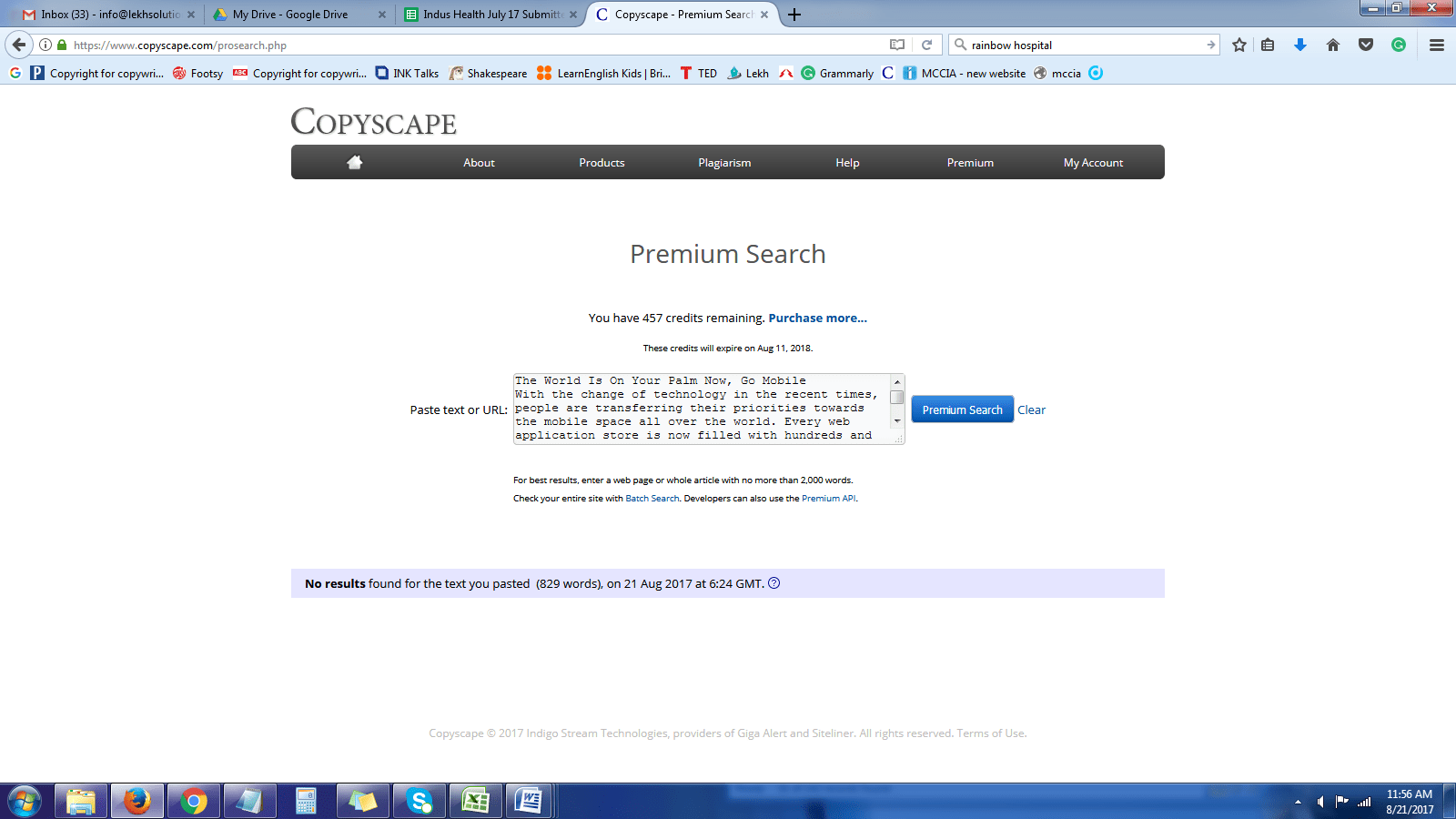The image size is (1456, 819).
Task: Close the Inbox (33) tab
Action: pos(191,15)
